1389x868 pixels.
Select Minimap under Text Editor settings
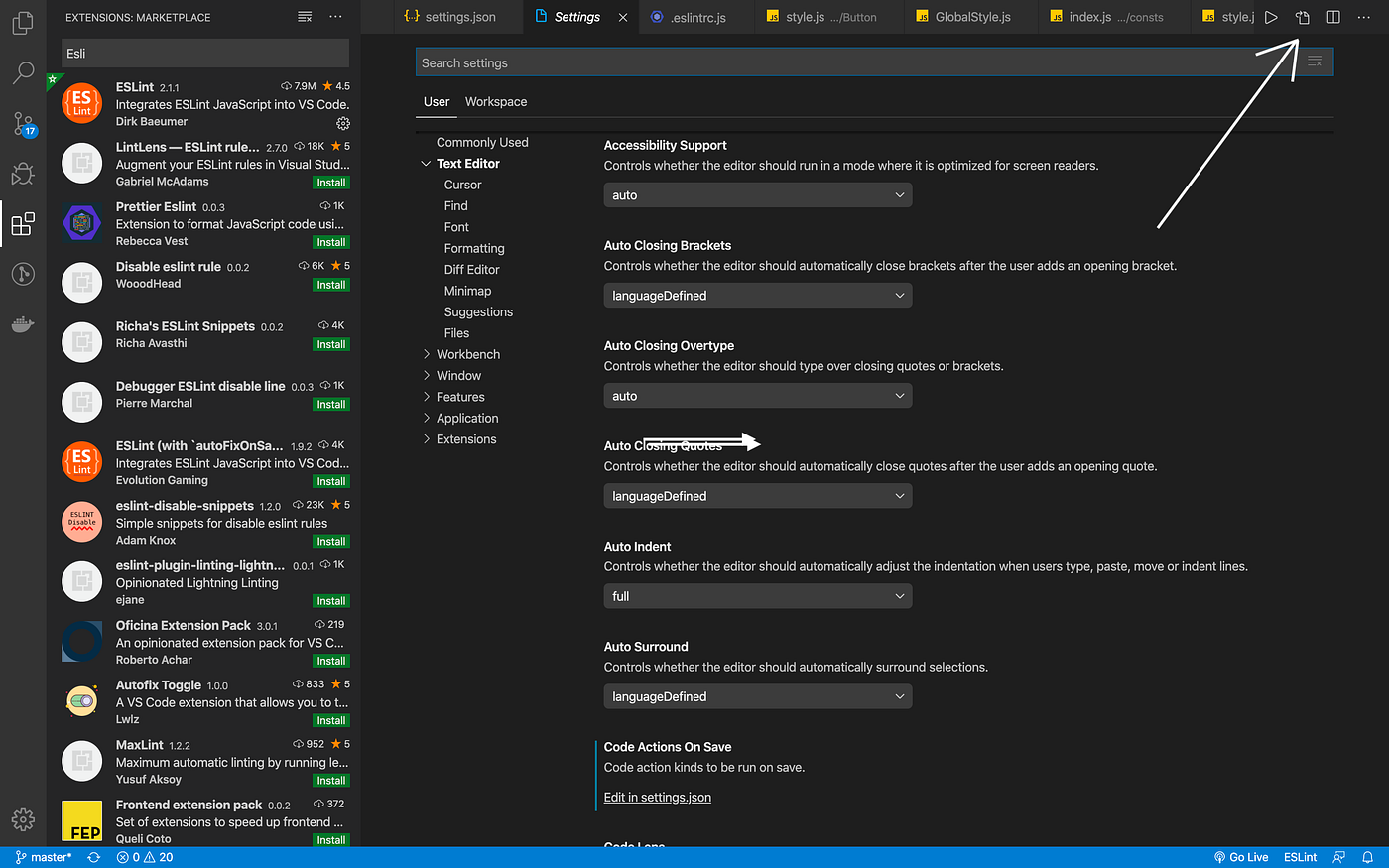469,290
